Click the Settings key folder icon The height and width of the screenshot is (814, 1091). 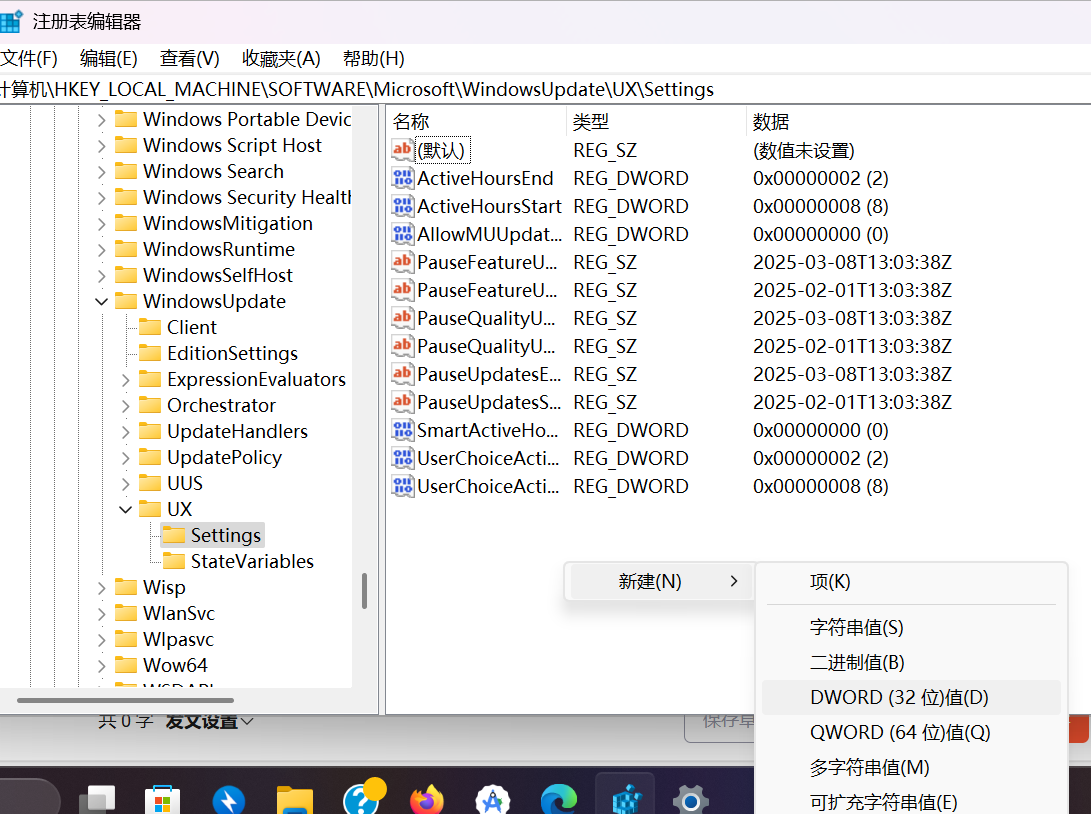tap(174, 535)
